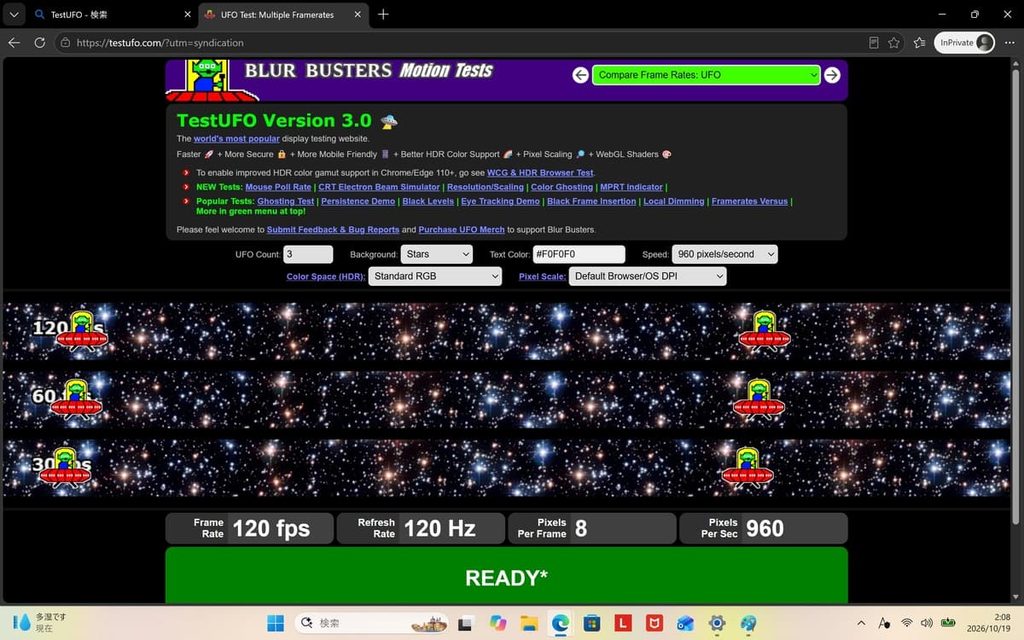
Task: Click the browser address bar URL
Action: tap(160, 42)
